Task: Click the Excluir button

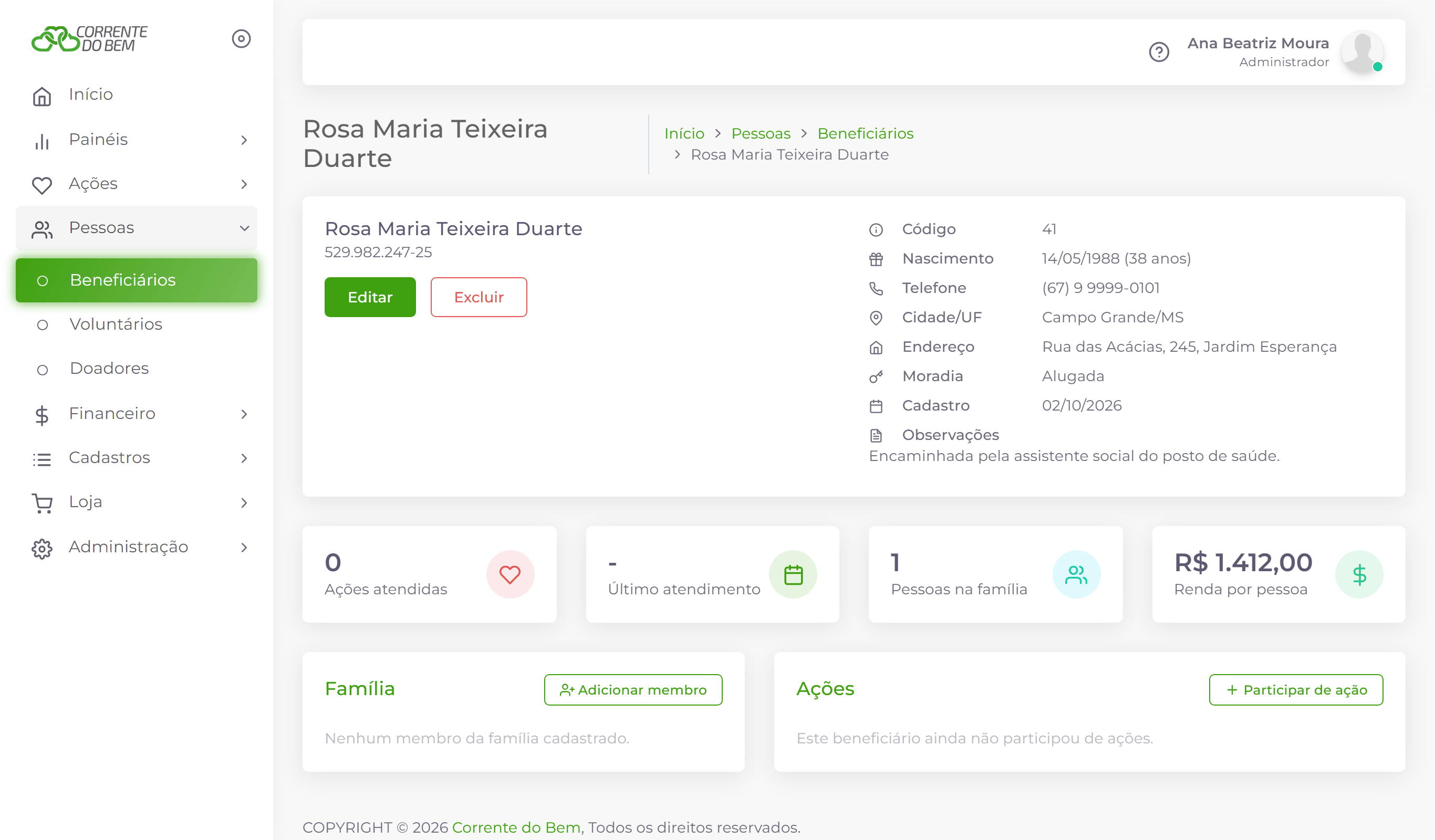Action: pos(479,297)
